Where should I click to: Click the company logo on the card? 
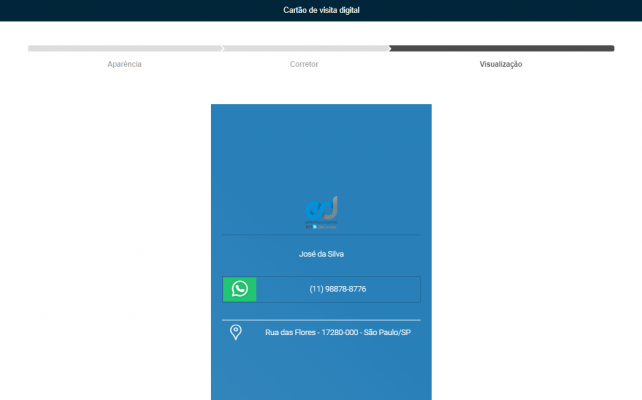[x=321, y=212]
